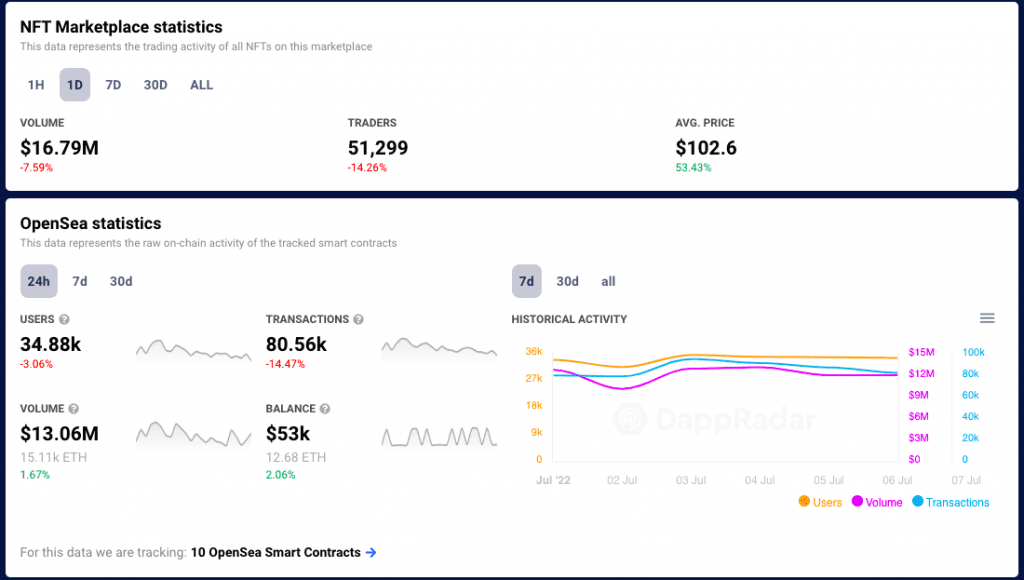Click the Balance sparkline chart

click(x=439, y=436)
